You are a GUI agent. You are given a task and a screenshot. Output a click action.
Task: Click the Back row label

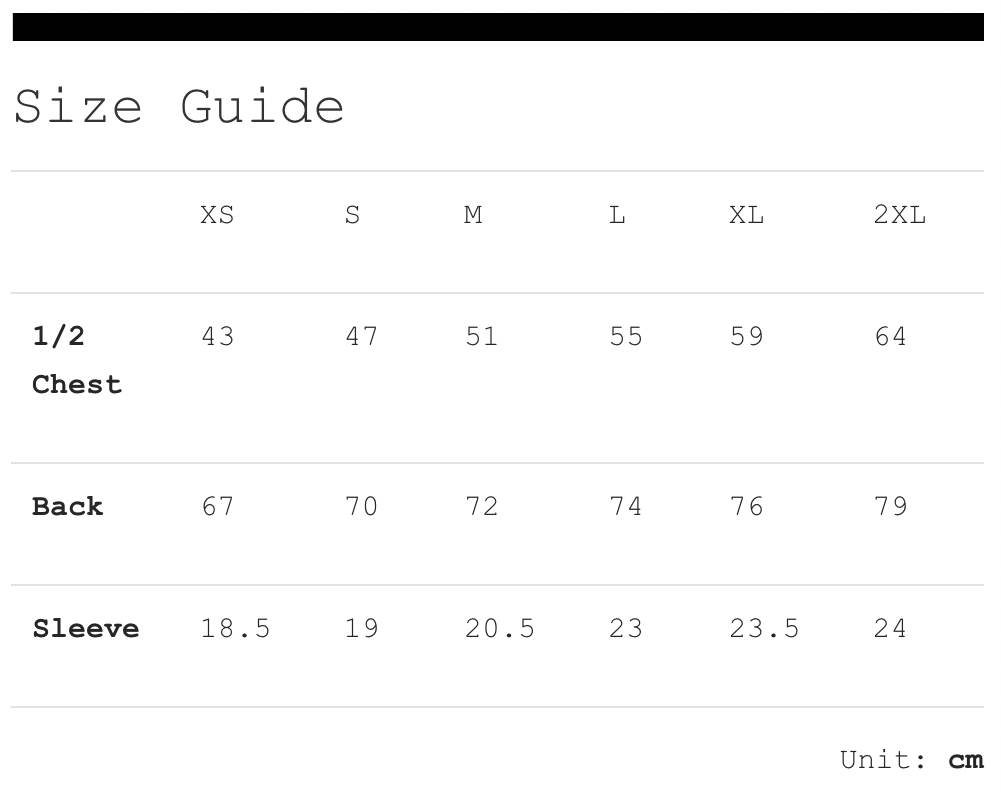tap(68, 506)
